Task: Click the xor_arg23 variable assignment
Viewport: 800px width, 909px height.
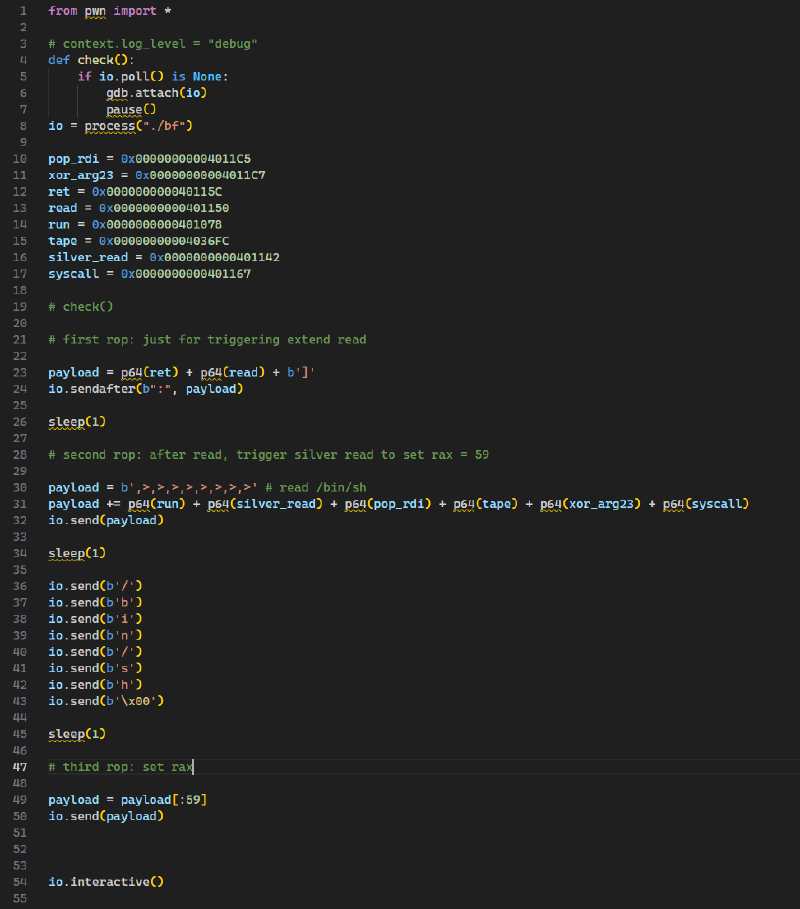Action: [157, 175]
